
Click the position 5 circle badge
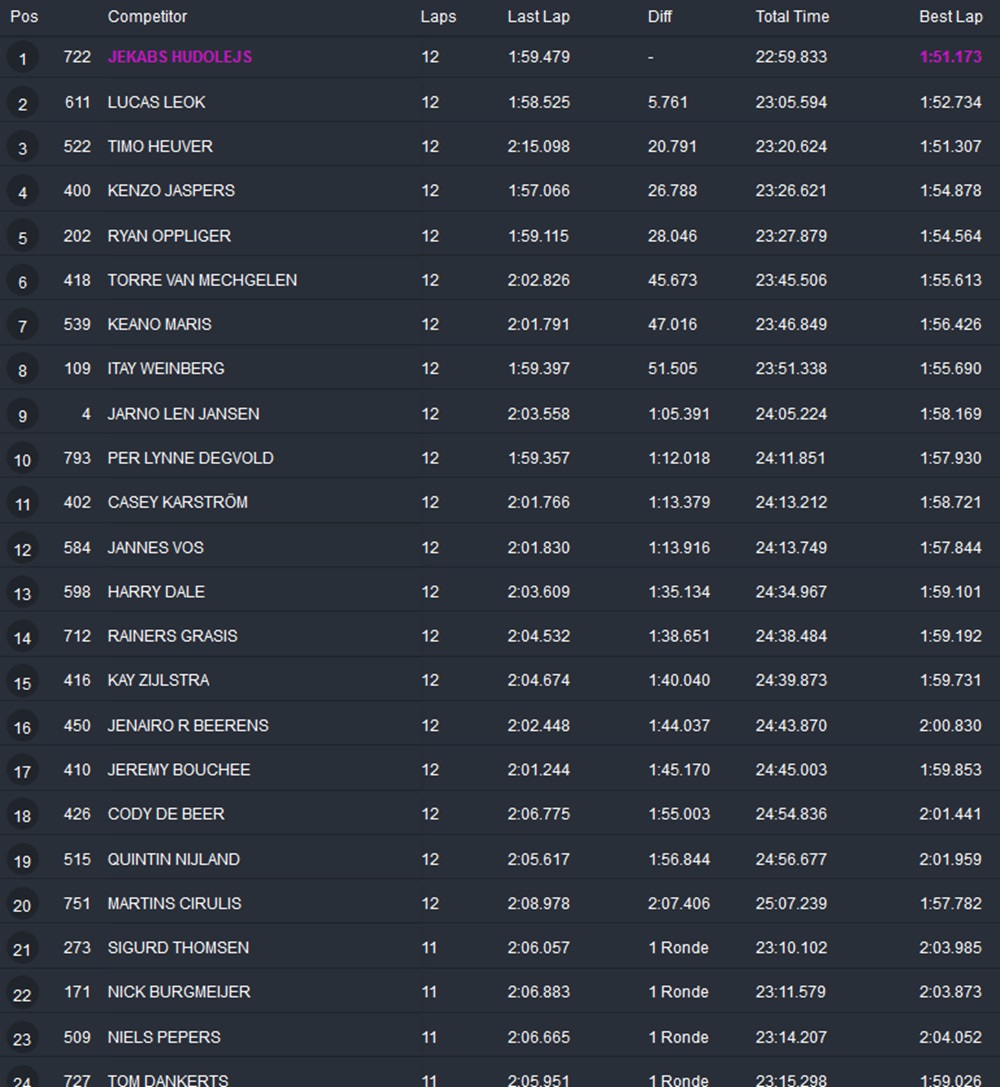(x=22, y=237)
